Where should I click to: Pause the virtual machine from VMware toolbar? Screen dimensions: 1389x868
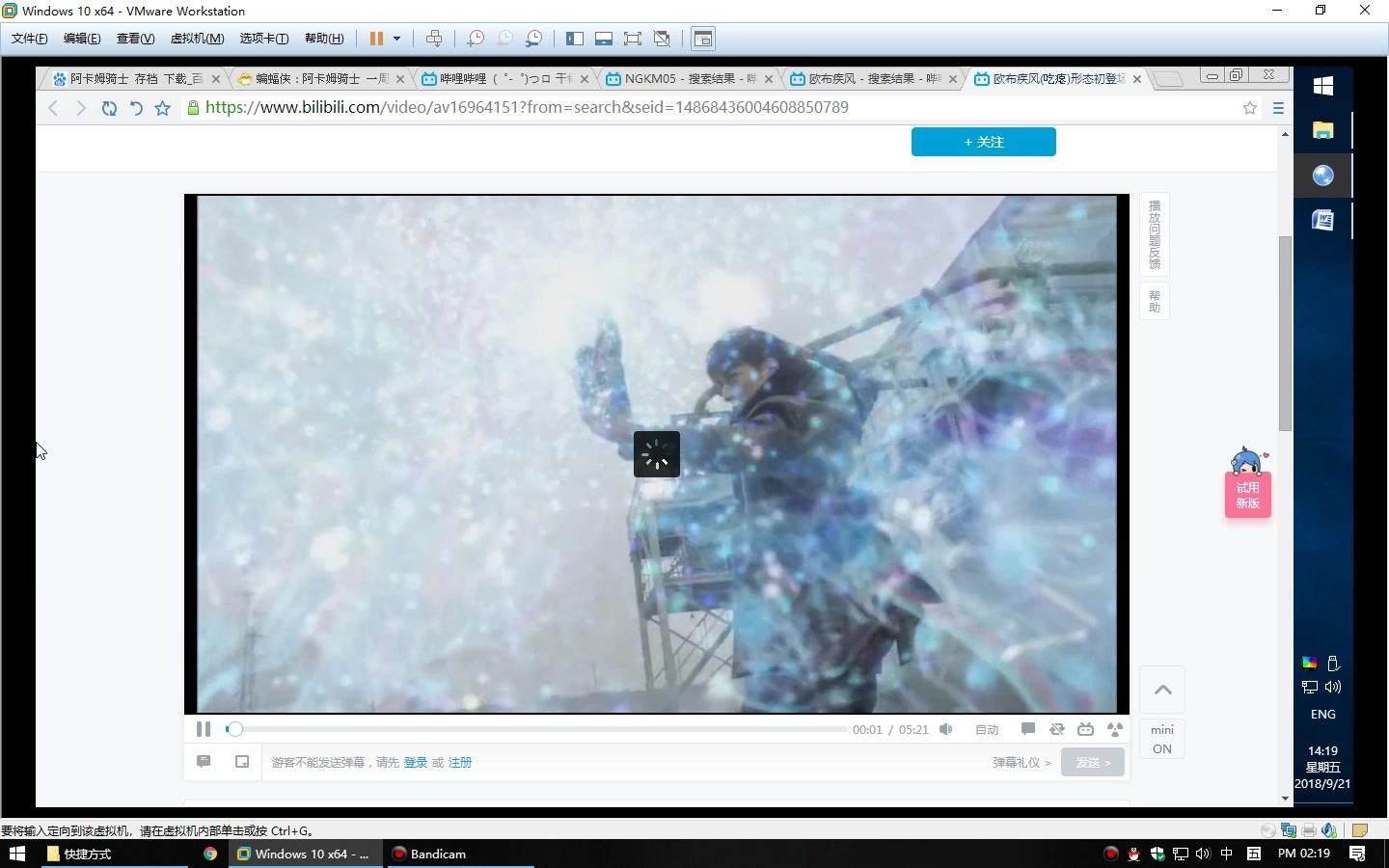pos(376,39)
